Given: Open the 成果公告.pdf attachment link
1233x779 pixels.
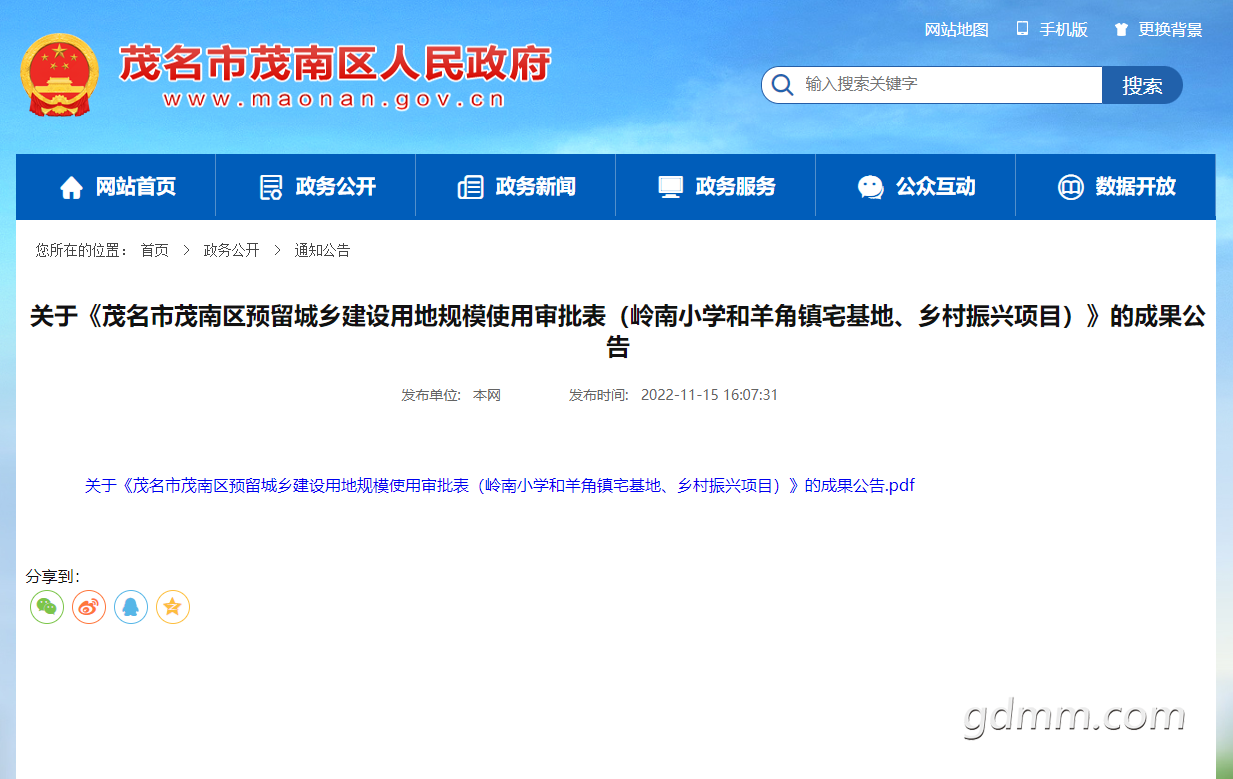Looking at the screenshot, I should 500,486.
